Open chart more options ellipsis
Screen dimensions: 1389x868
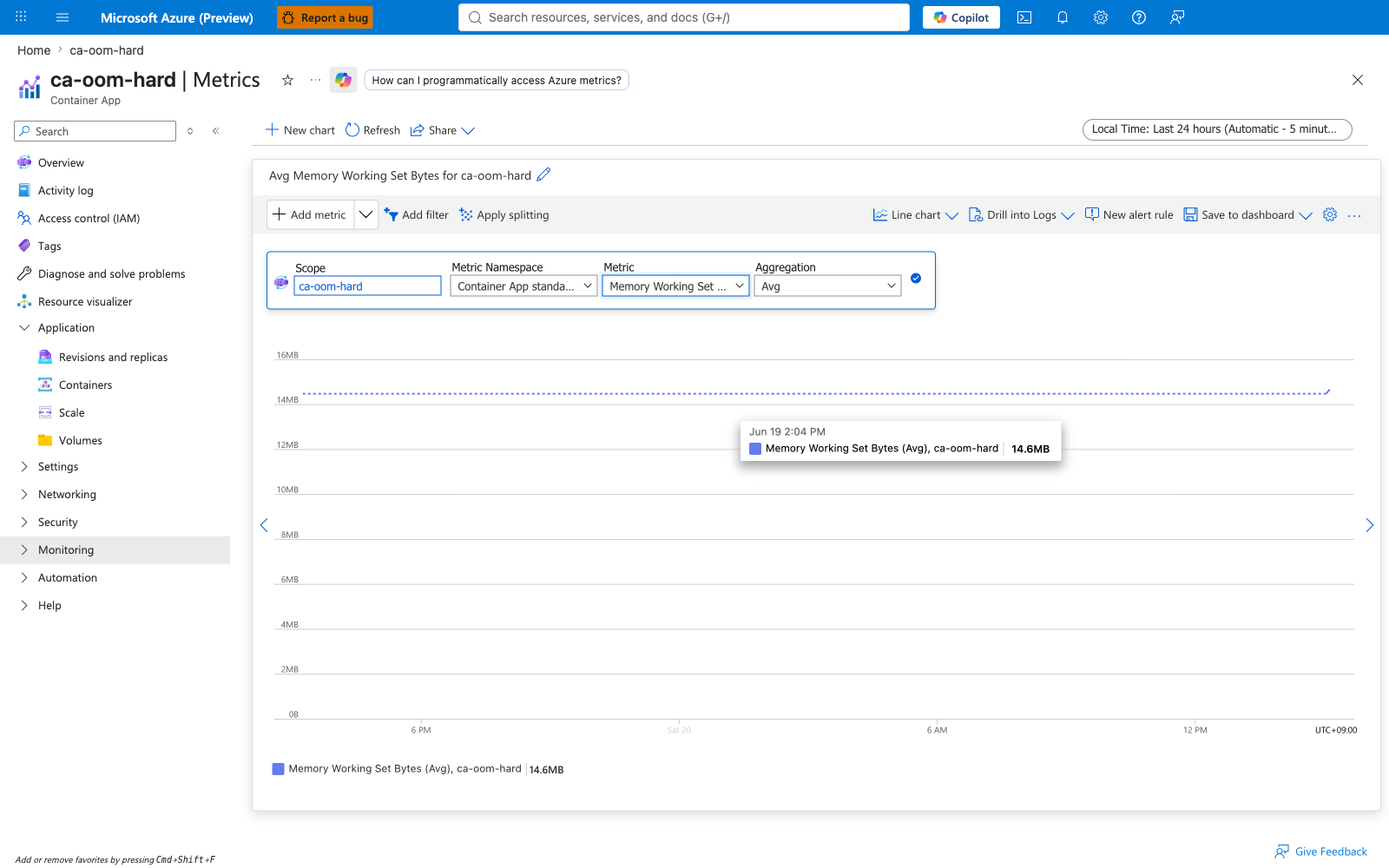point(1354,215)
